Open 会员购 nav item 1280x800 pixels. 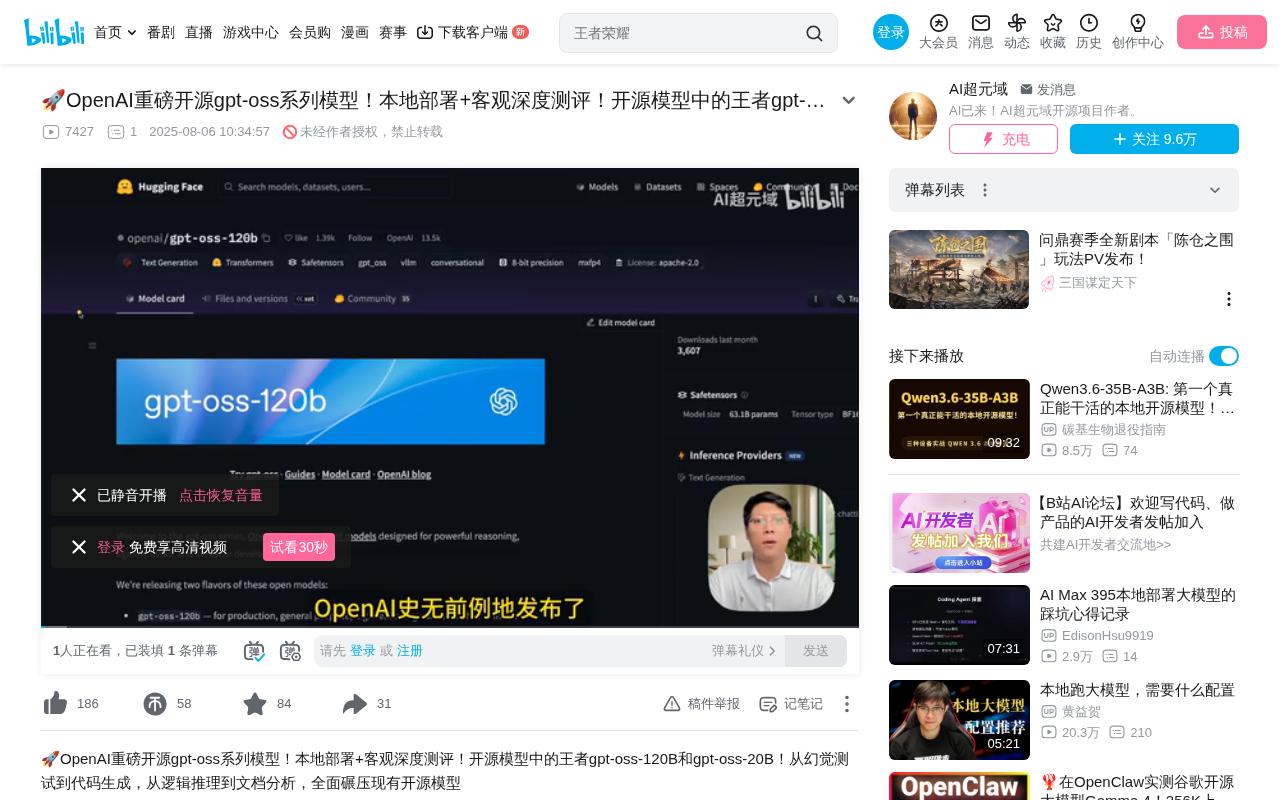click(x=310, y=32)
